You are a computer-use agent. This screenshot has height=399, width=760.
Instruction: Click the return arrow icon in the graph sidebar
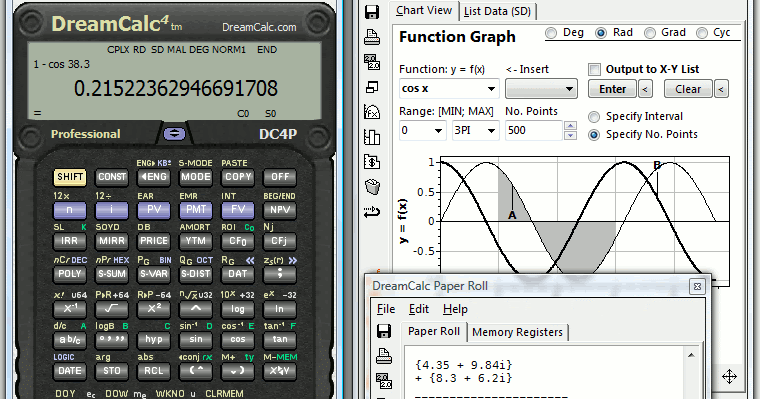point(372,212)
